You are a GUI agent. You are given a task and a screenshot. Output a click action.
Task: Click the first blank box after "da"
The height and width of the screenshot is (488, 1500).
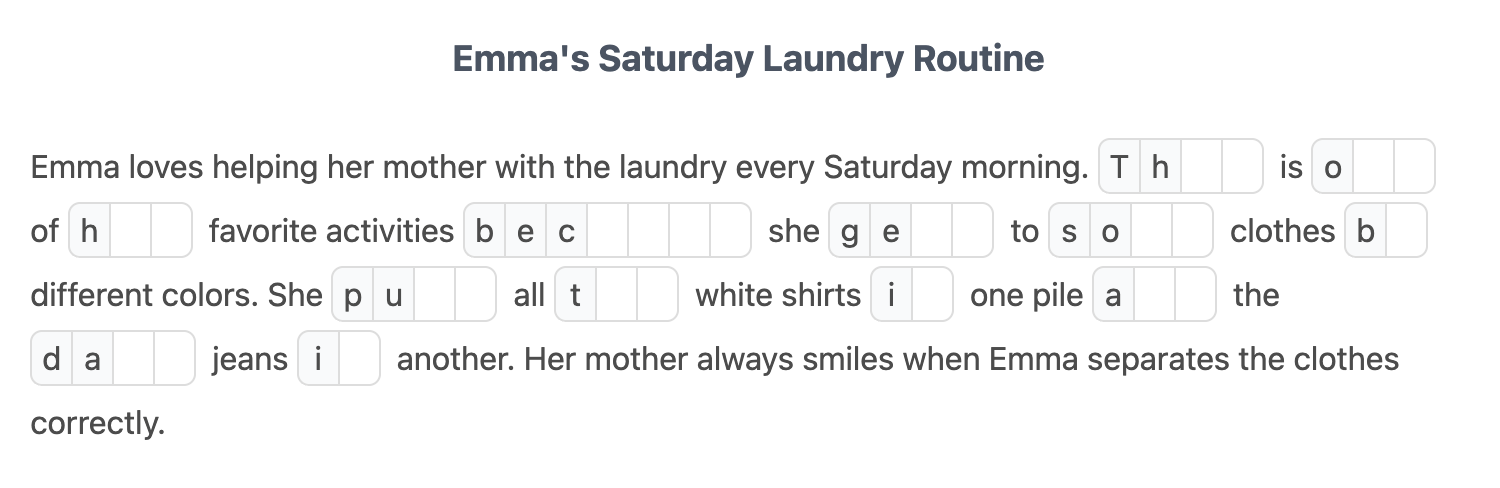pyautogui.click(x=133, y=359)
